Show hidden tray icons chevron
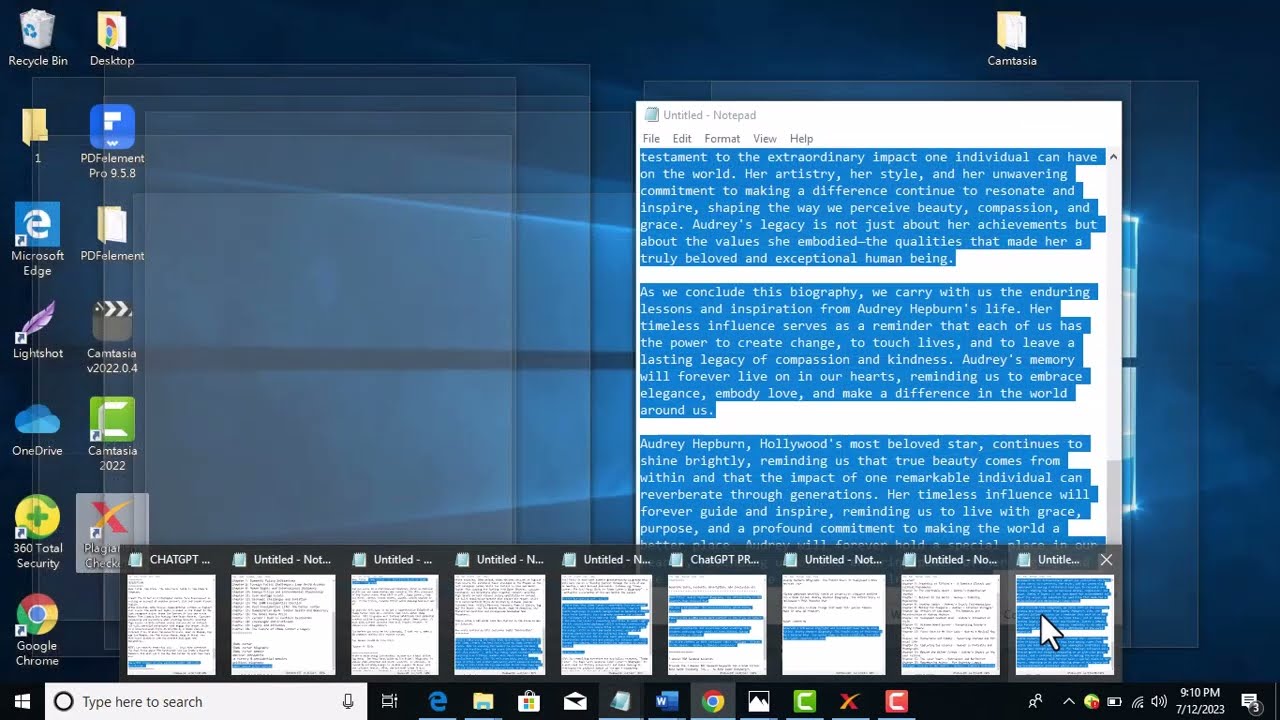This screenshot has width=1280, height=720. (1068, 702)
